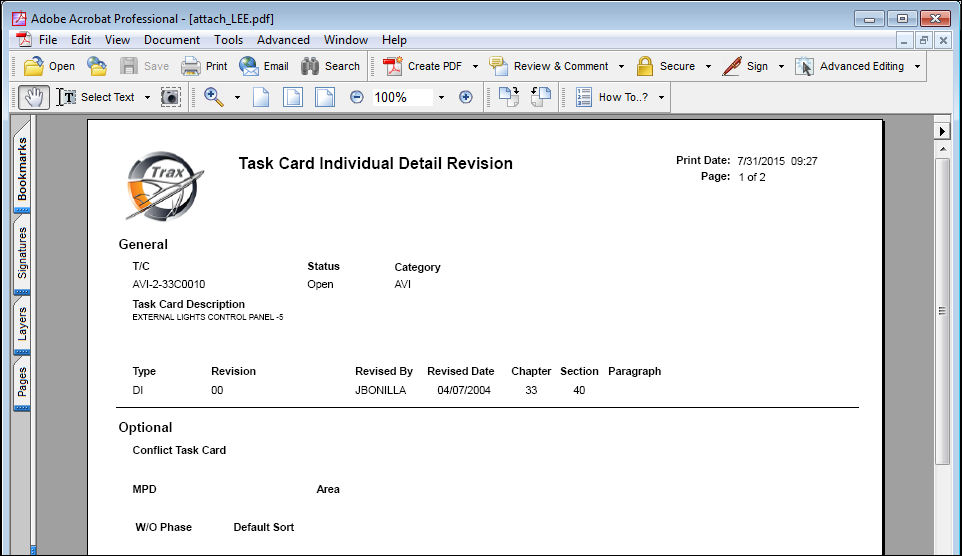Image resolution: width=962 pixels, height=556 pixels.
Task: Open the Layers side tab
Action: coord(22,324)
